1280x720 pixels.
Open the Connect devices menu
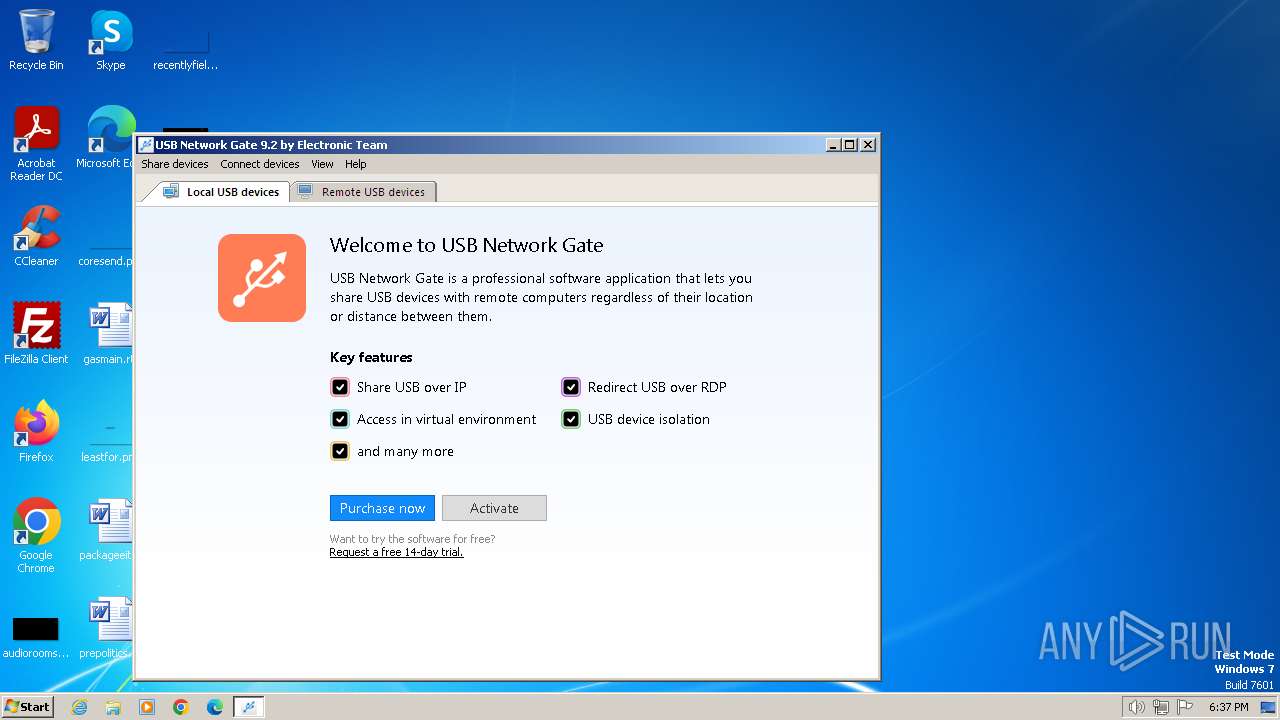(260, 164)
